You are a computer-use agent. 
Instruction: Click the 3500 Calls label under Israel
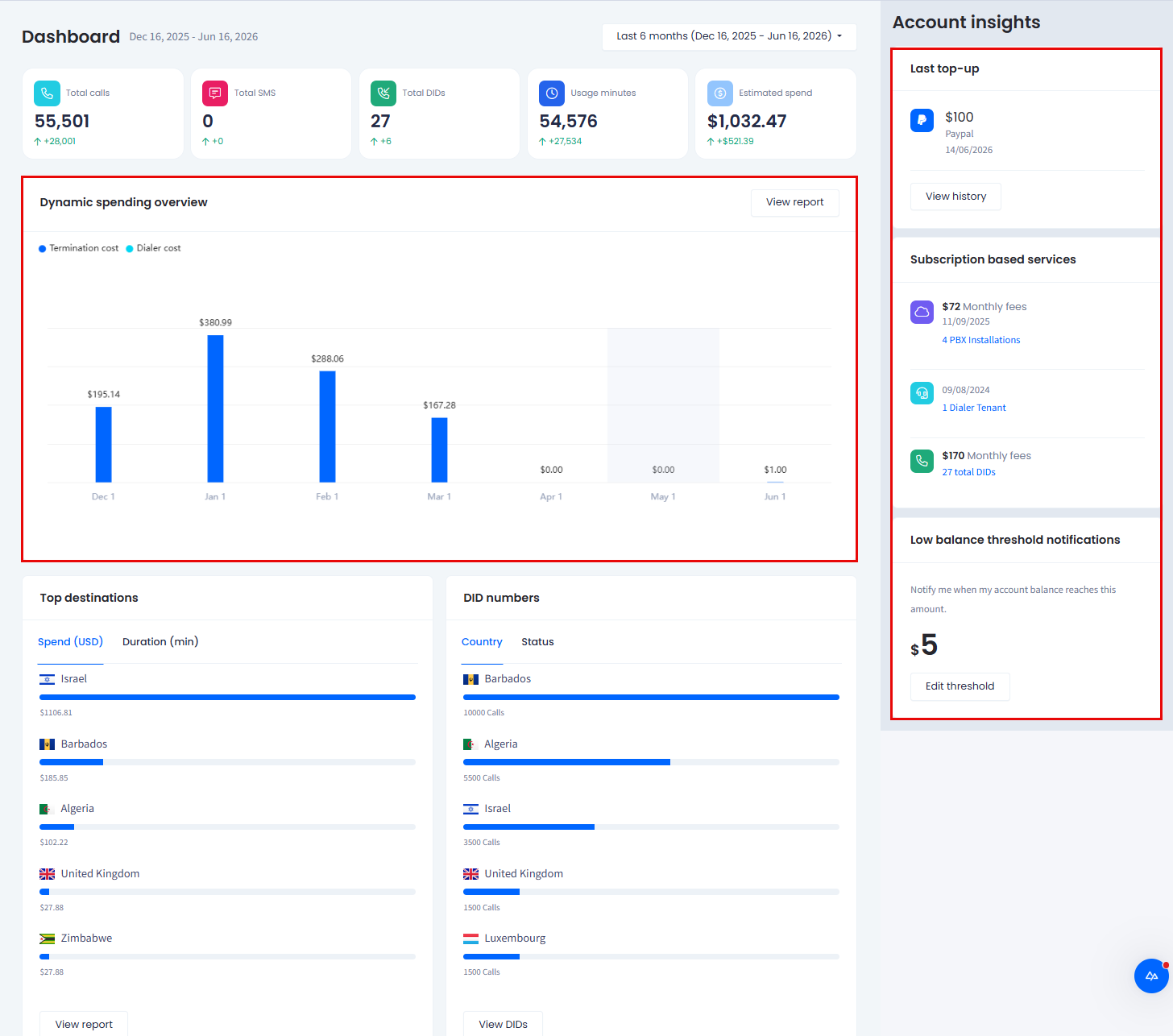click(482, 843)
